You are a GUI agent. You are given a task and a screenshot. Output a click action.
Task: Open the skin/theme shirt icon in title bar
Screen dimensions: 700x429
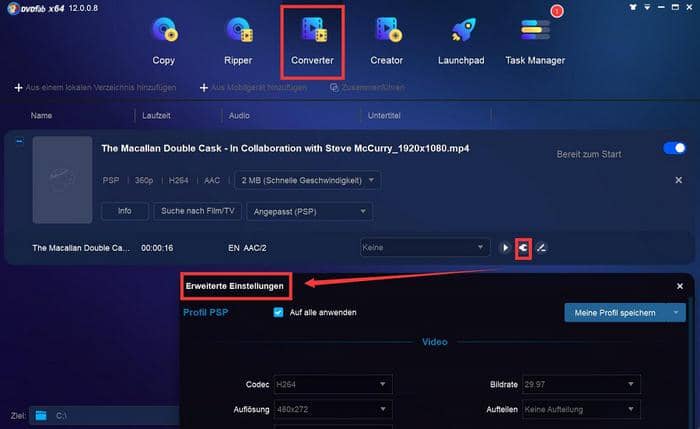[633, 7]
